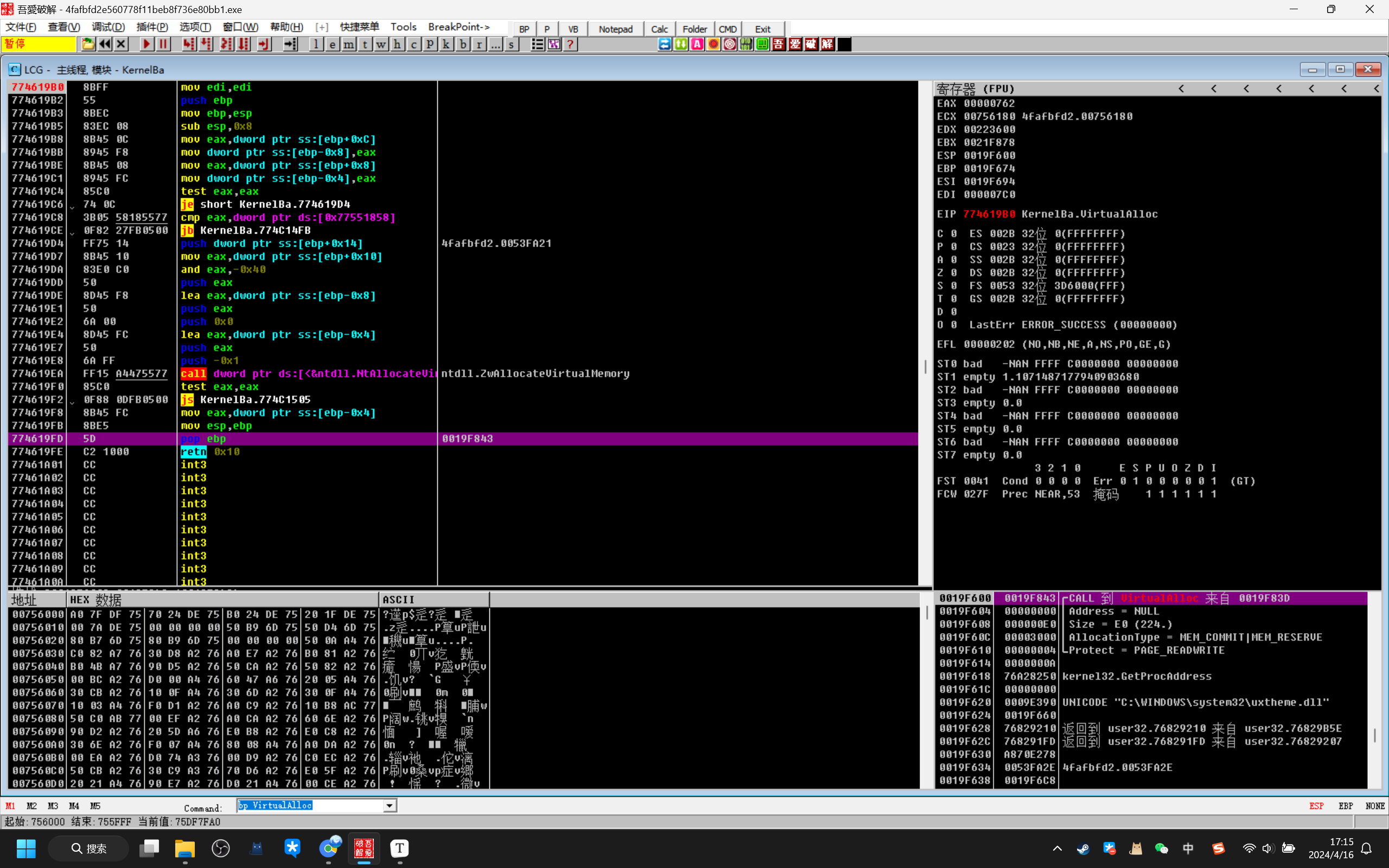Open the 快捷菜单 menu
The width and height of the screenshot is (1389, 868).
coord(359,27)
